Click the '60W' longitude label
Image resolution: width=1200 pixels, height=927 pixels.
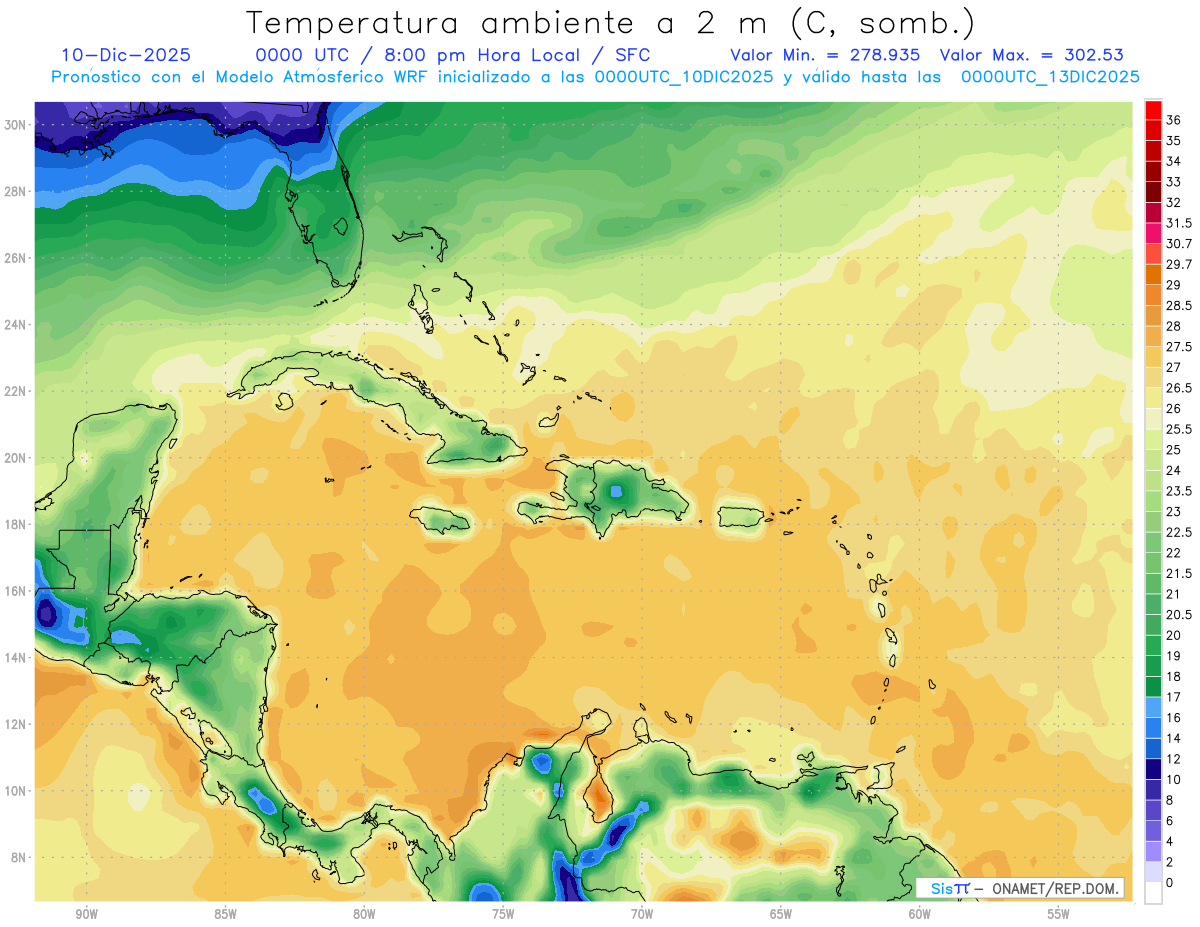point(920,914)
